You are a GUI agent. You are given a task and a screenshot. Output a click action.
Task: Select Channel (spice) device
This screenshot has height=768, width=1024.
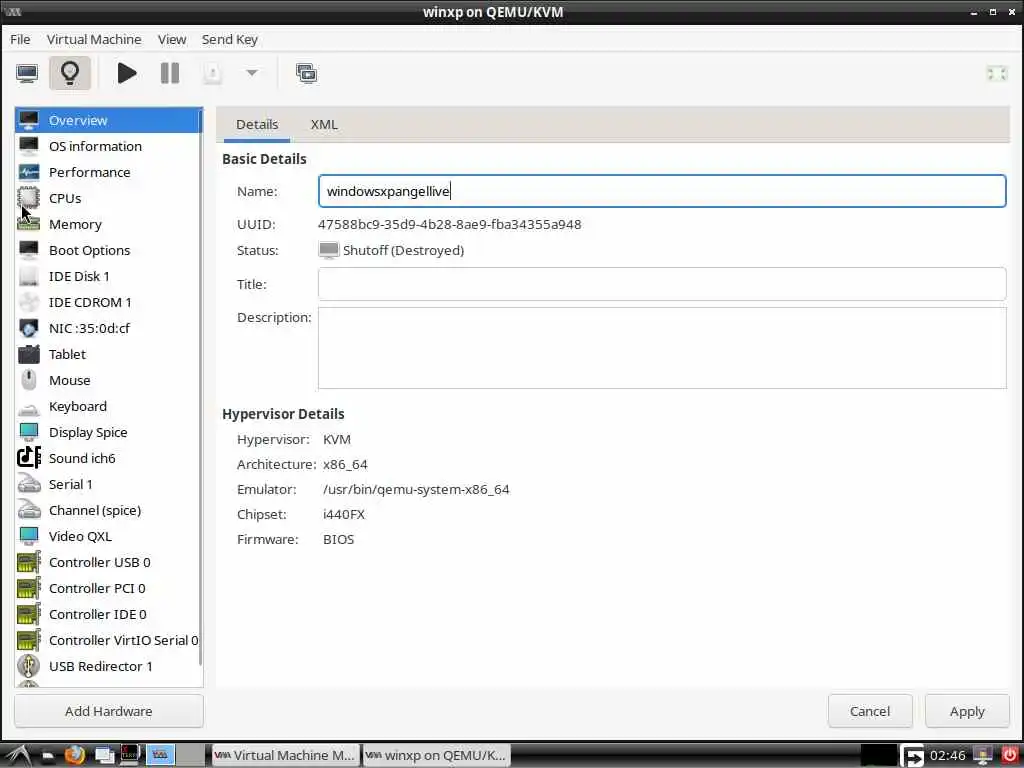(108, 510)
